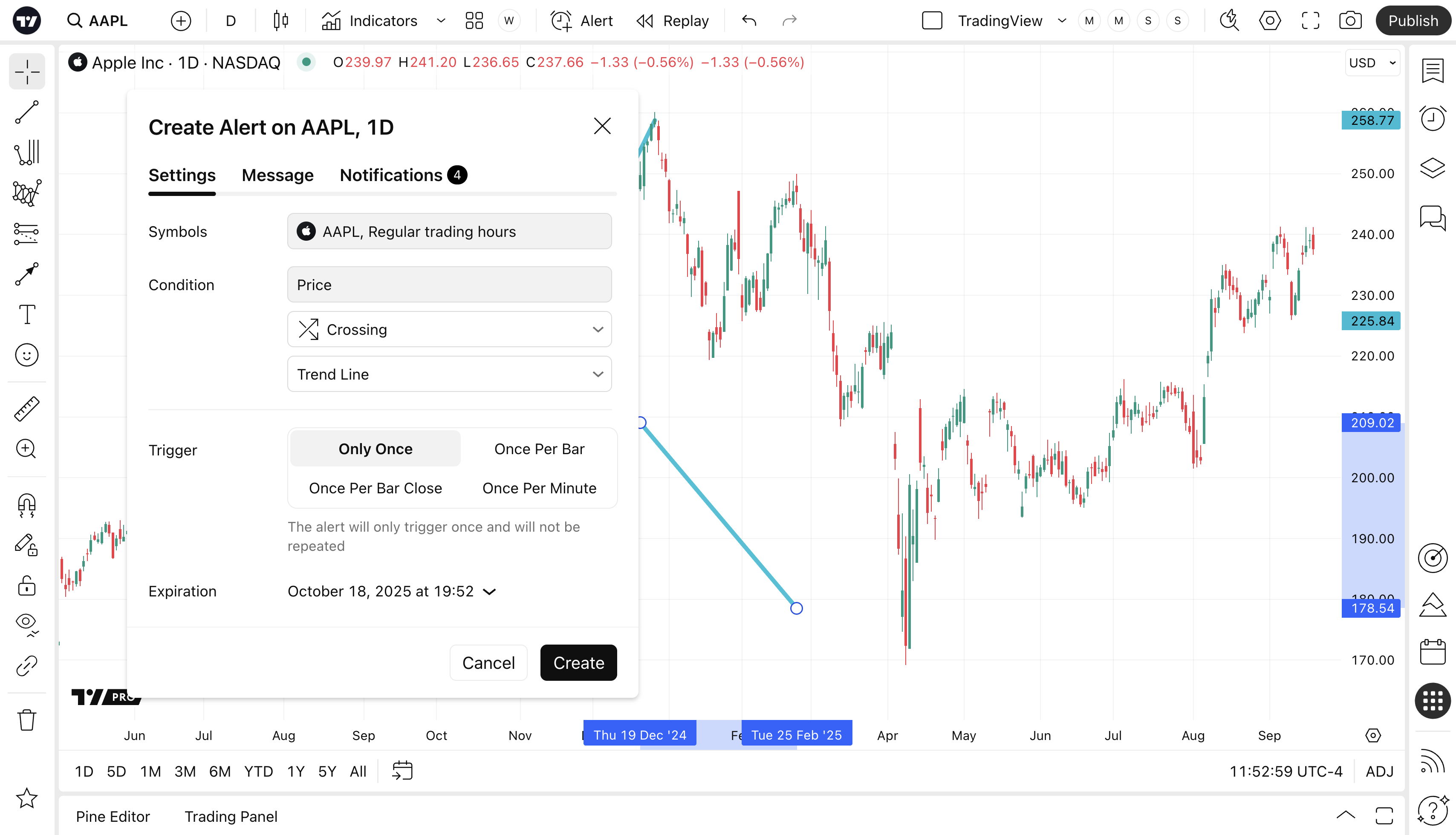1456x835 pixels.
Task: Click the AAPL Symbols field
Action: click(449, 232)
